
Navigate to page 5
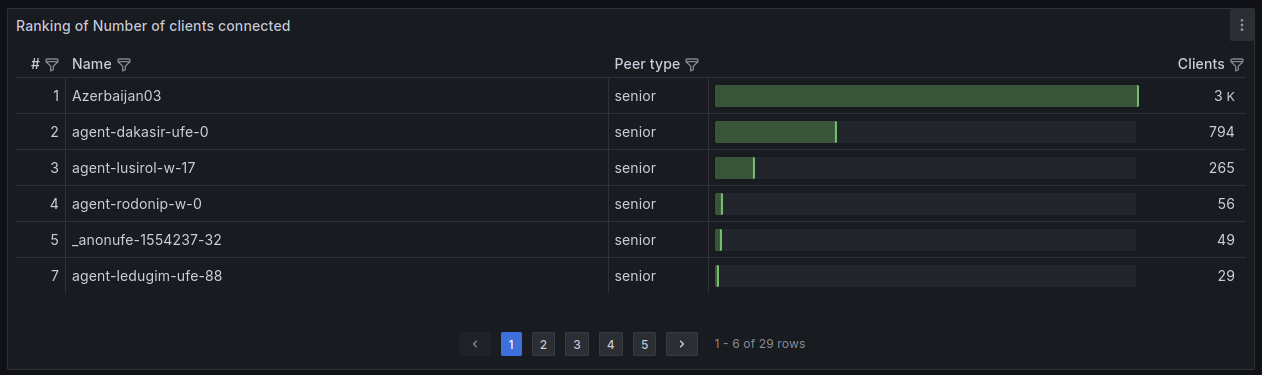coord(645,344)
